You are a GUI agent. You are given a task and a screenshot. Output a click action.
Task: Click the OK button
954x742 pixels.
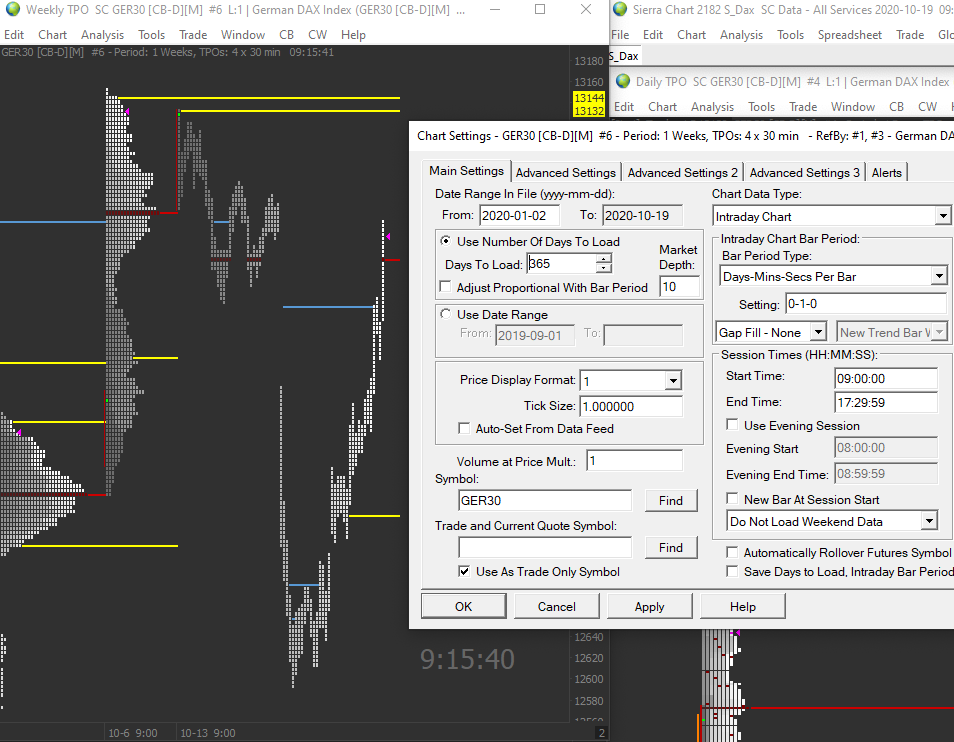click(464, 606)
